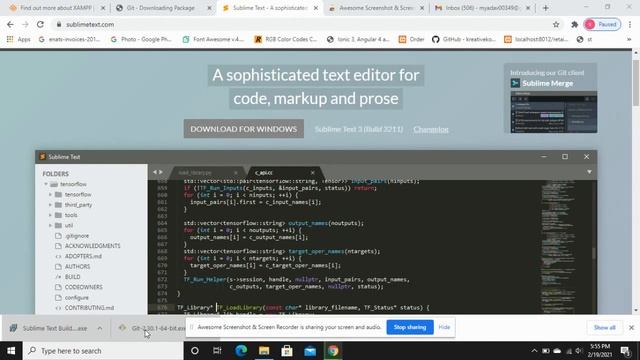
Task: Open Chrome's three-dot menu
Action: (631, 24)
